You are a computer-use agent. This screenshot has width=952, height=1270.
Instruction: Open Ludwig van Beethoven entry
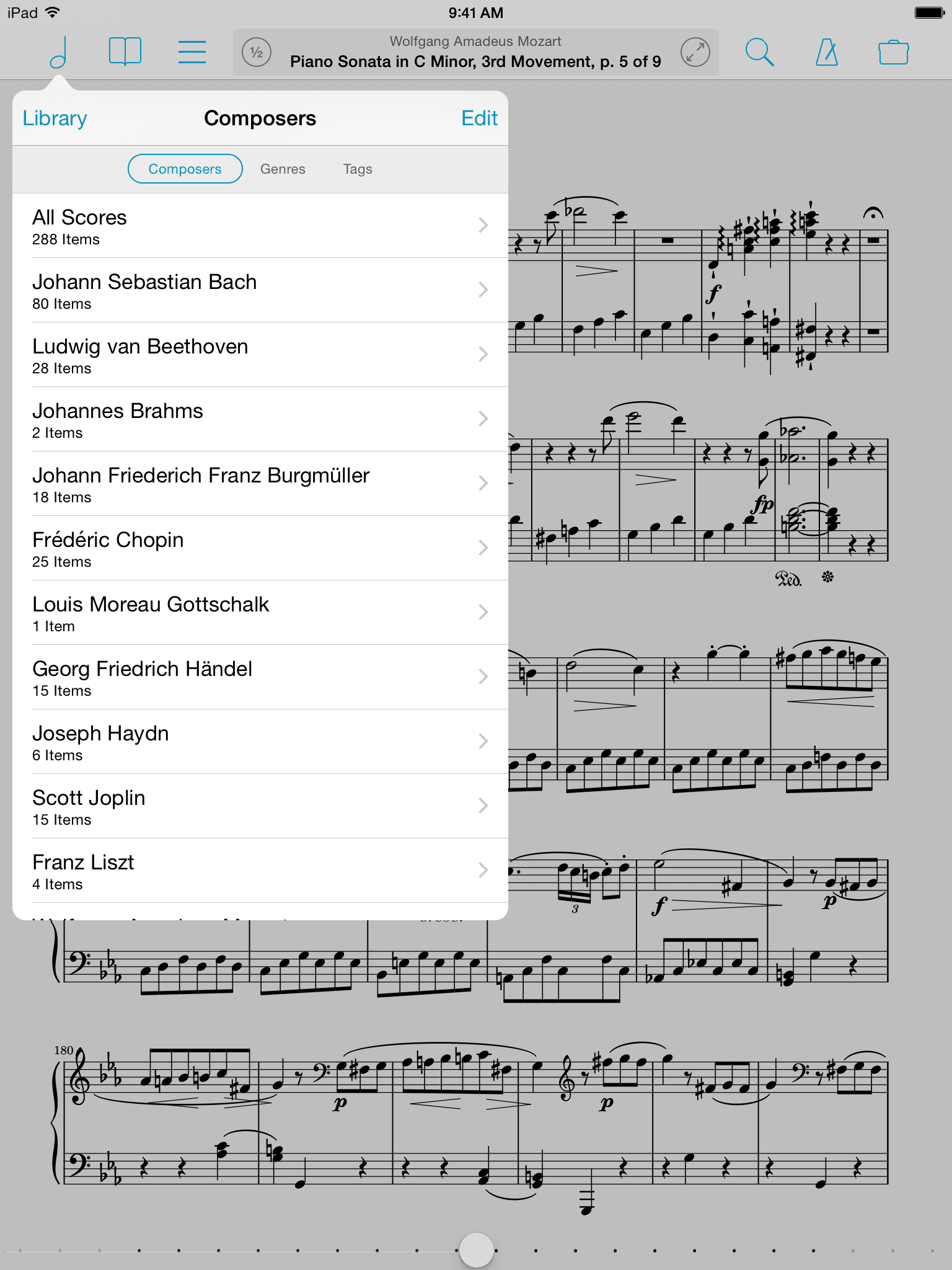tap(260, 355)
